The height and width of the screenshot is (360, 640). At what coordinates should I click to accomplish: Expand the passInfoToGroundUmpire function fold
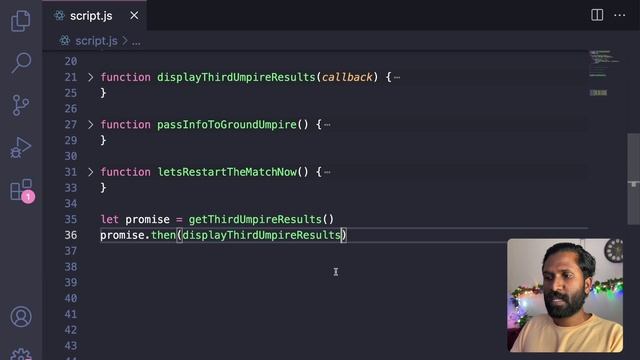[90, 124]
